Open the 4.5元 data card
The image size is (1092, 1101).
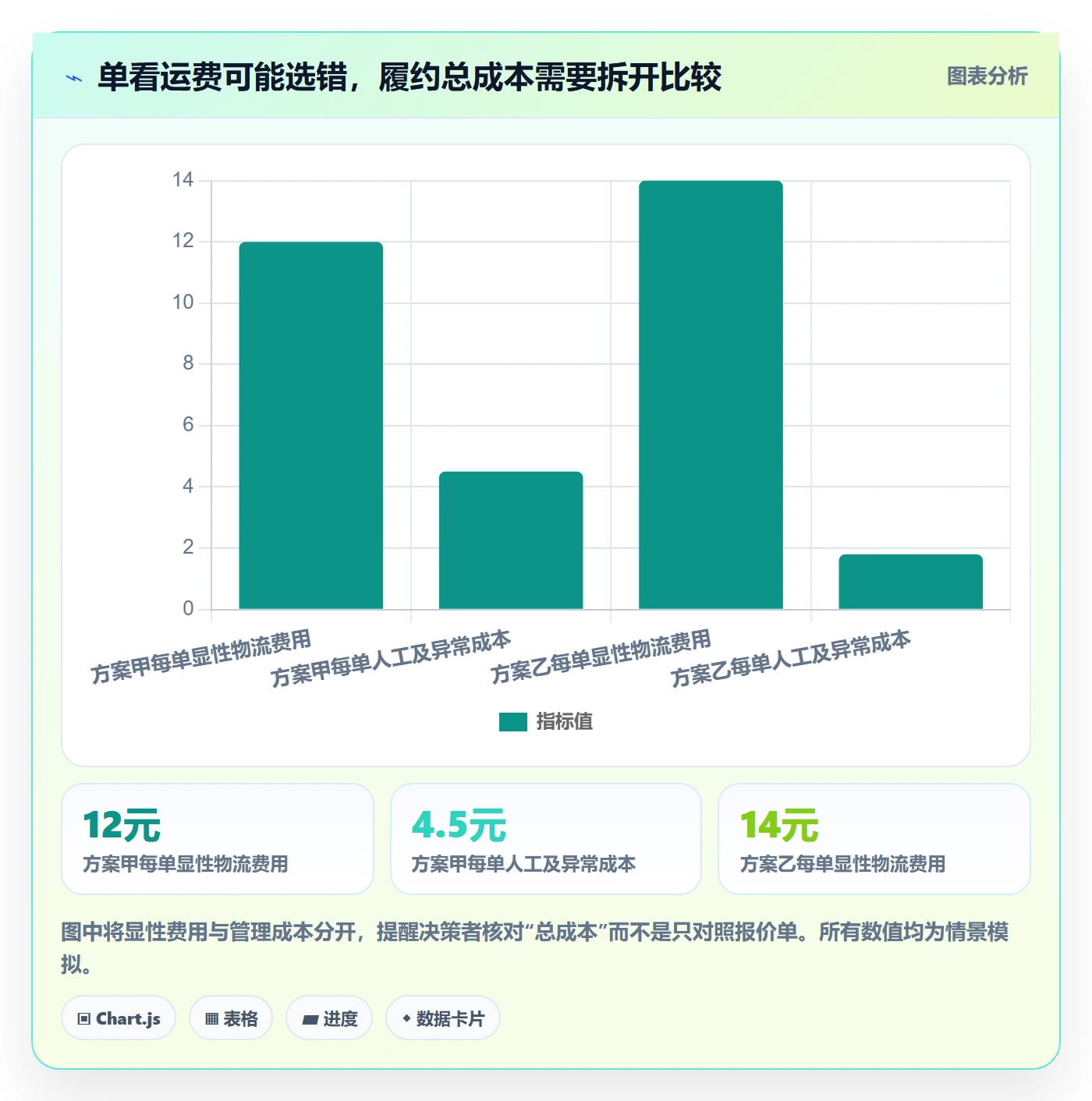click(x=546, y=839)
